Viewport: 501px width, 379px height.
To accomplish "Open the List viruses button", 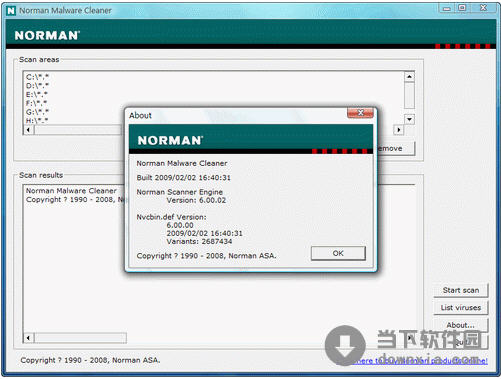I will click(461, 308).
